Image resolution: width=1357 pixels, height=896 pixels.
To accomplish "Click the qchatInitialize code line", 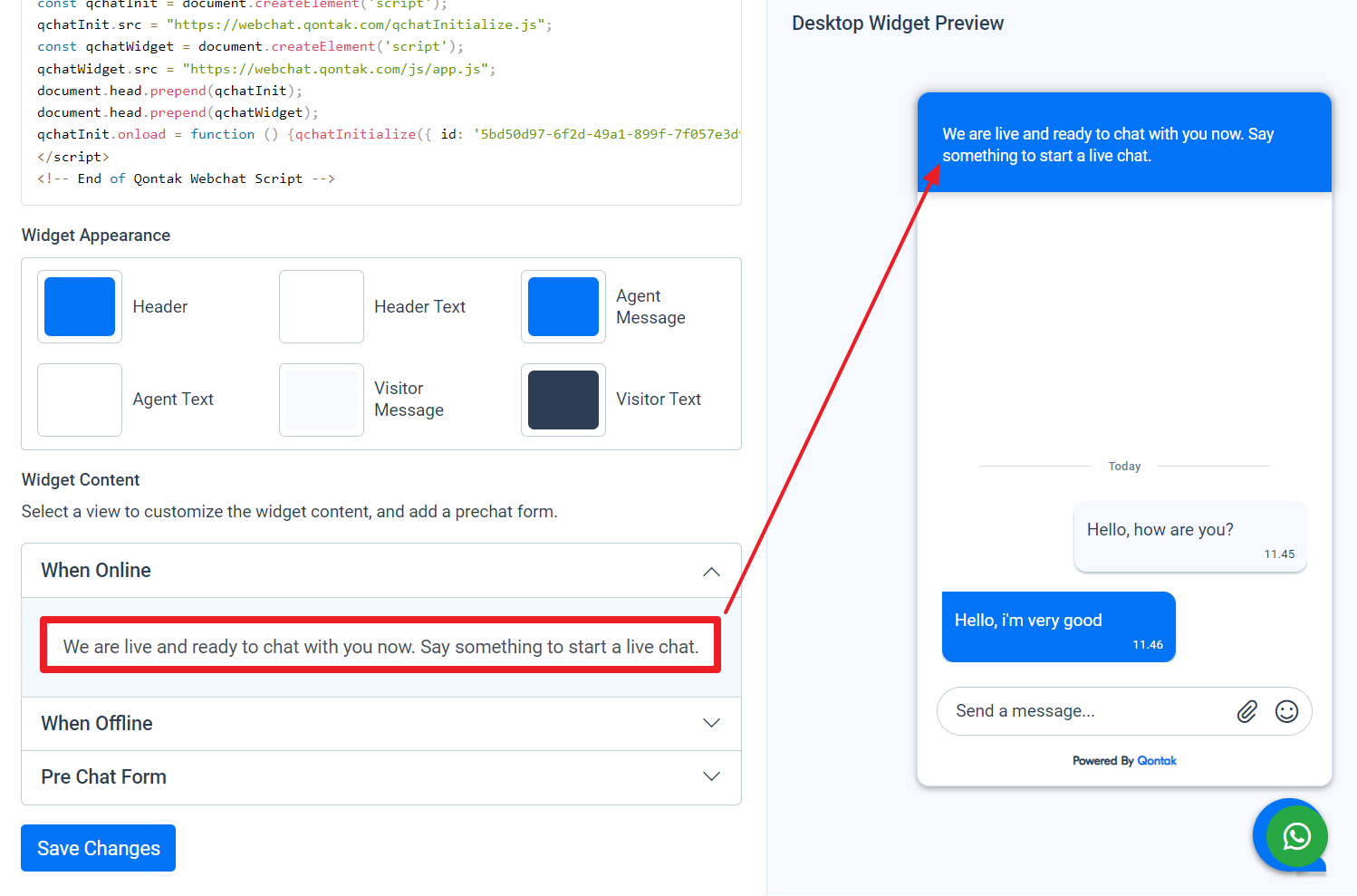I will [x=389, y=134].
